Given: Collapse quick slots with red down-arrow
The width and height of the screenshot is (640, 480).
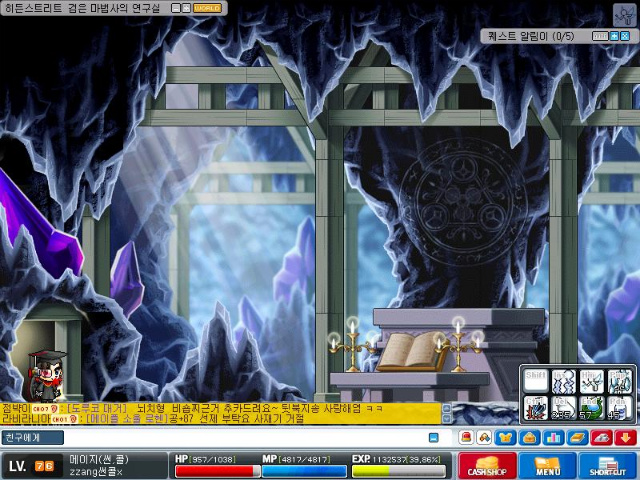Looking at the screenshot, I should pyautogui.click(x=625, y=438).
